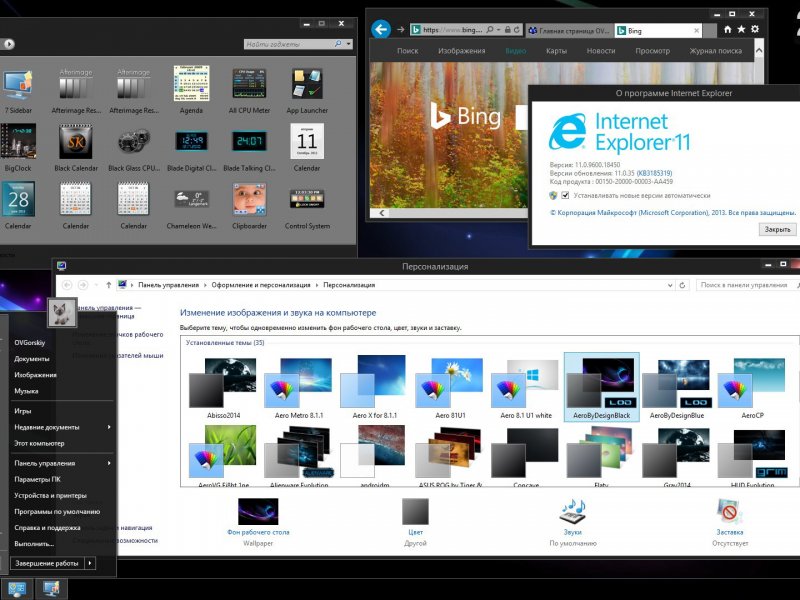Select the App Launcher gadget

[x=307, y=90]
